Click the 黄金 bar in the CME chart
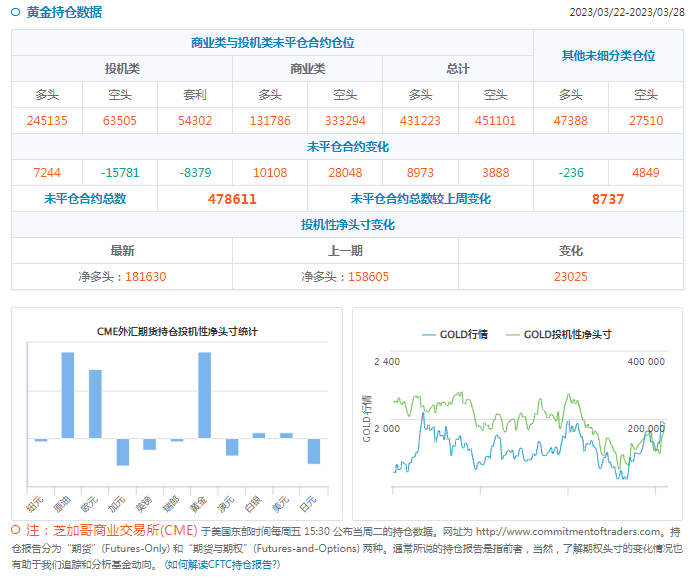The width and height of the screenshot is (700, 582). (204, 395)
